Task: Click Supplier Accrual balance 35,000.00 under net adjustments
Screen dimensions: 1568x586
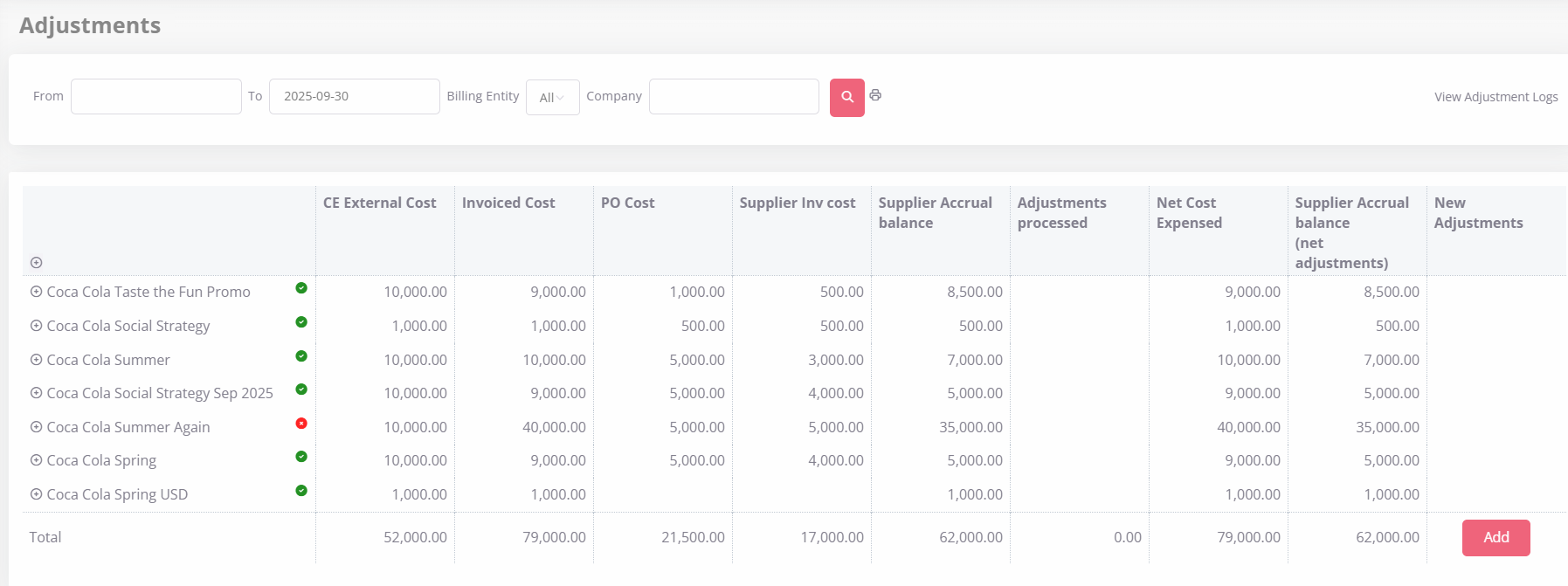Action: click(1387, 427)
